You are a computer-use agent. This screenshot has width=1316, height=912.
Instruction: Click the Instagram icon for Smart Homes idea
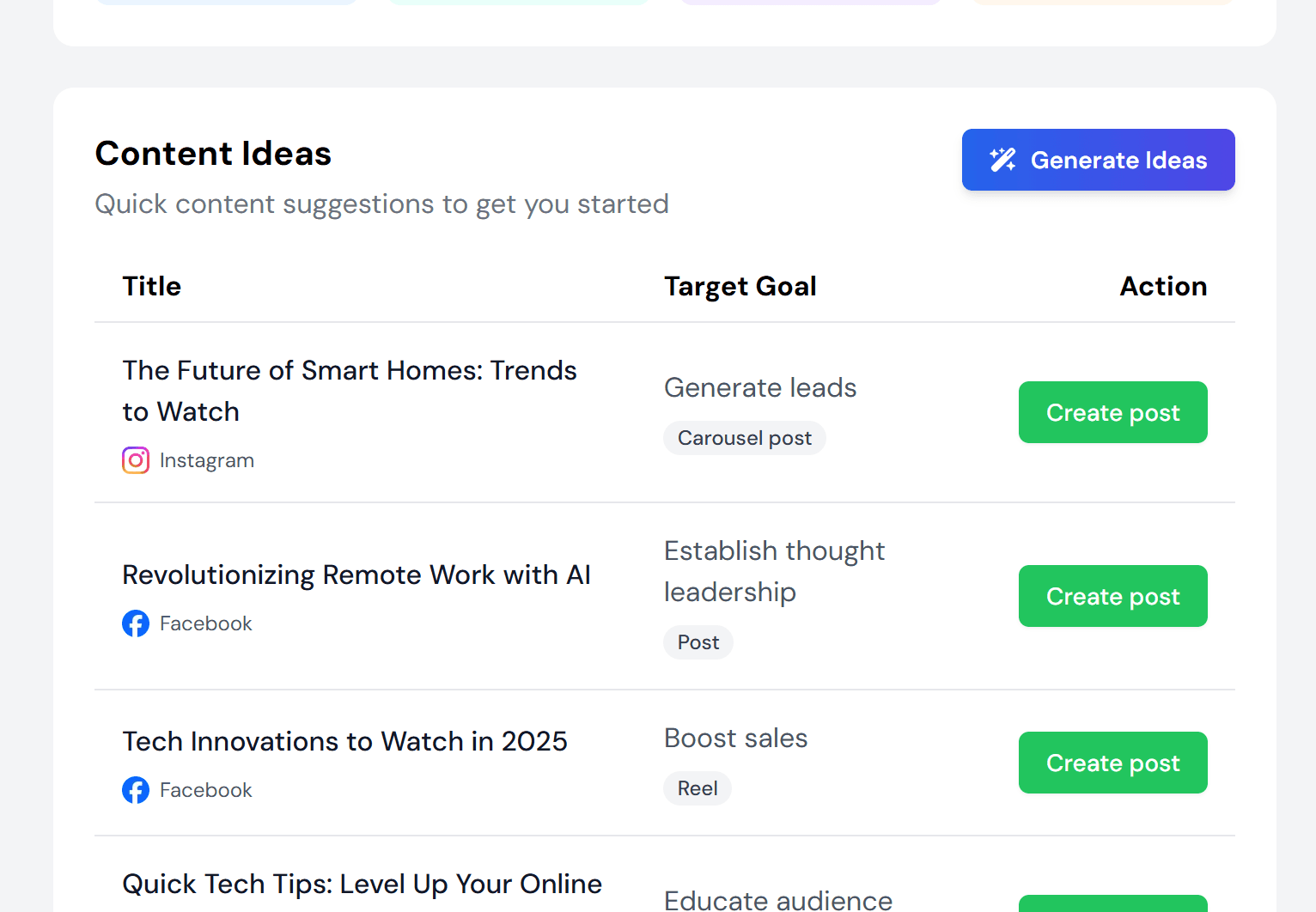tap(135, 460)
